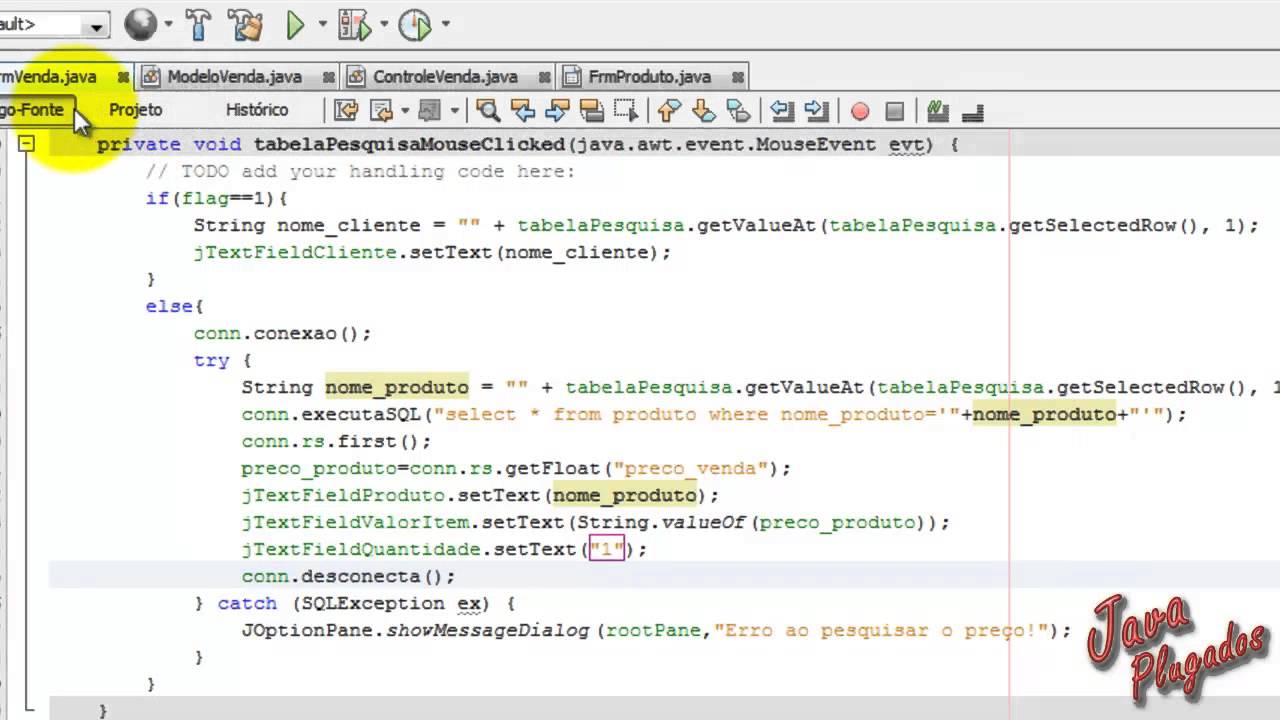Switch to the ModeloVenda.java tab
This screenshot has height=720, width=1280.
[235, 77]
